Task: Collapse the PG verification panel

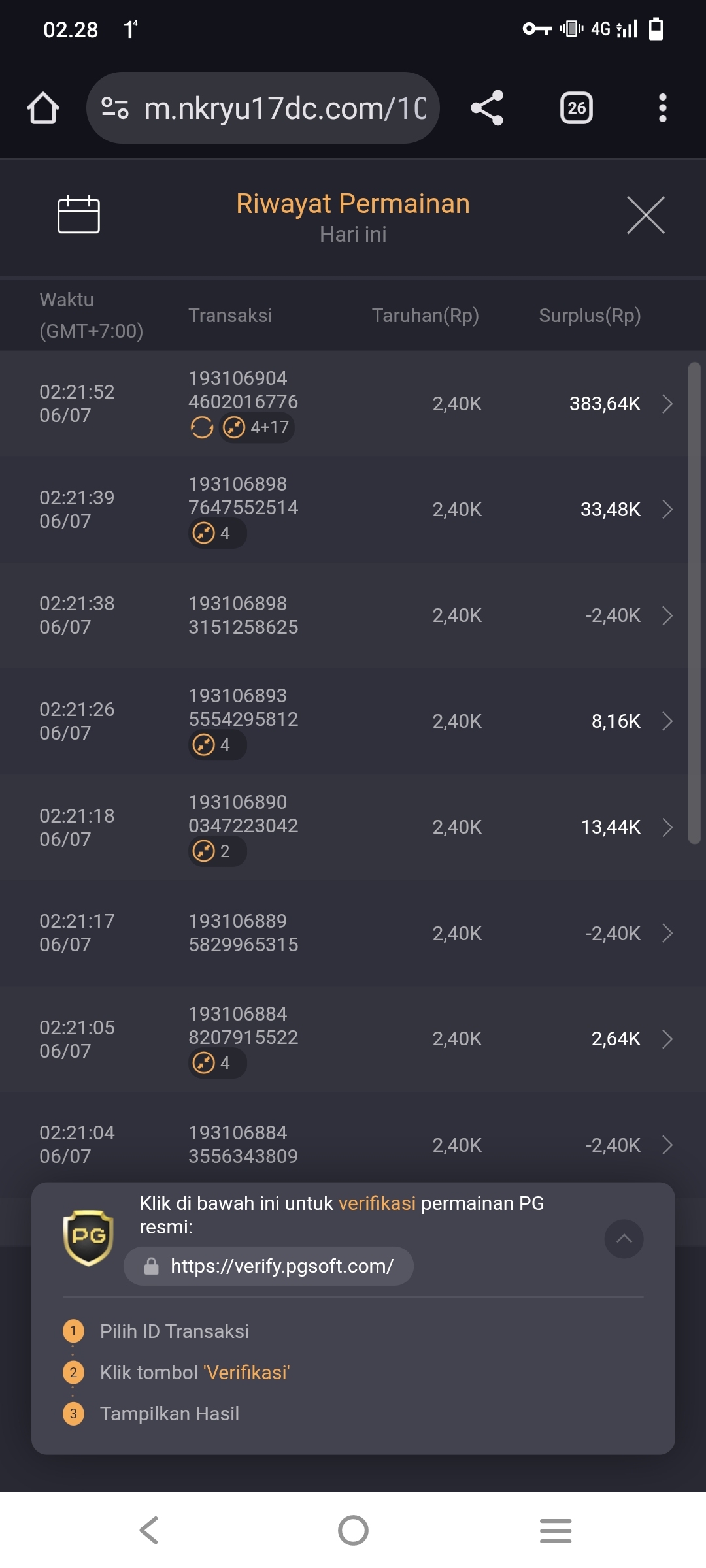Action: (x=624, y=1239)
